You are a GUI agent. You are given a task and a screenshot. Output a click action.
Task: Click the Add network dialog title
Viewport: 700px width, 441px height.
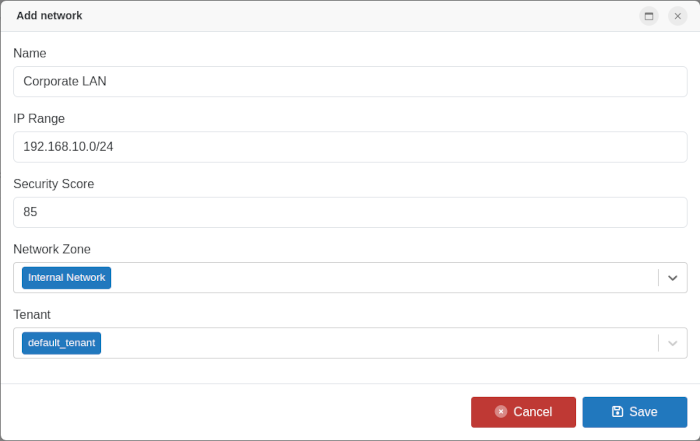(x=49, y=16)
